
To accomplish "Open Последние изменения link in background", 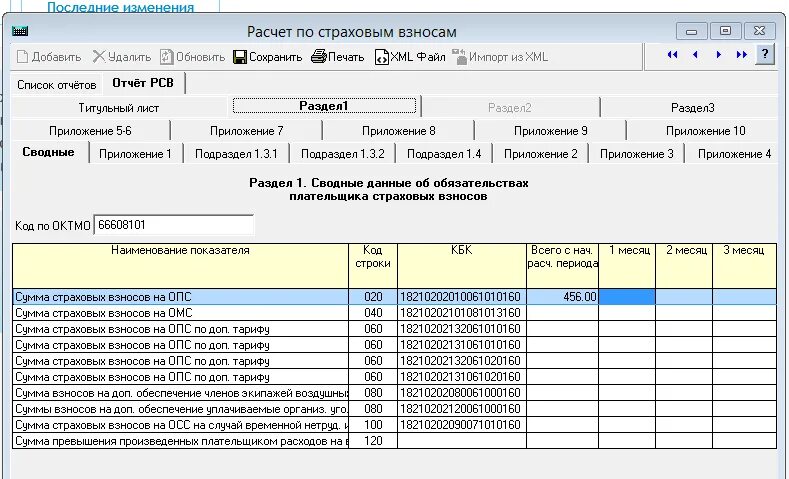I will click(120, 7).
